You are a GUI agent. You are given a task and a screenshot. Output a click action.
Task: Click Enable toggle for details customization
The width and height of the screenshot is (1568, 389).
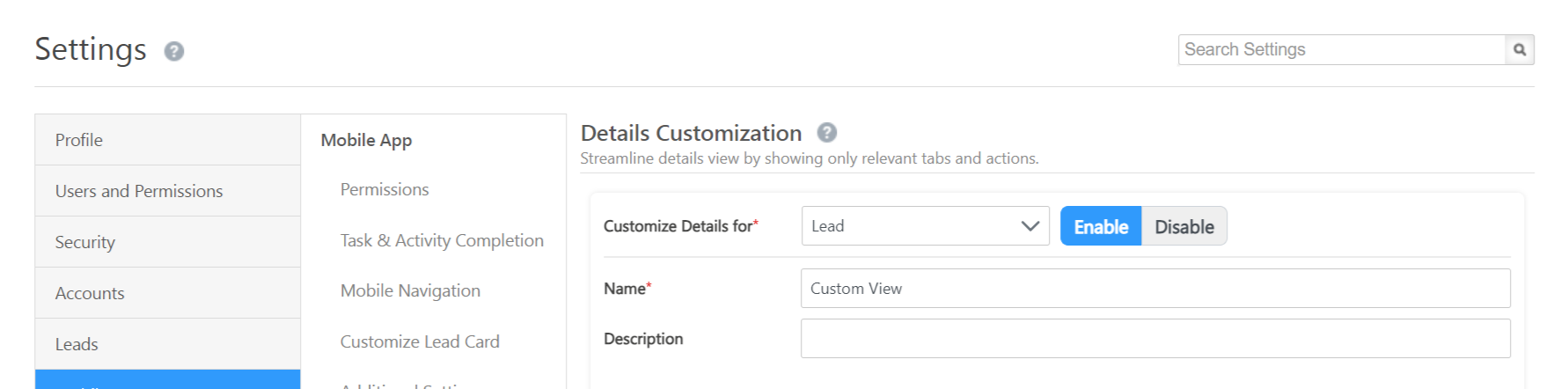click(x=1101, y=226)
